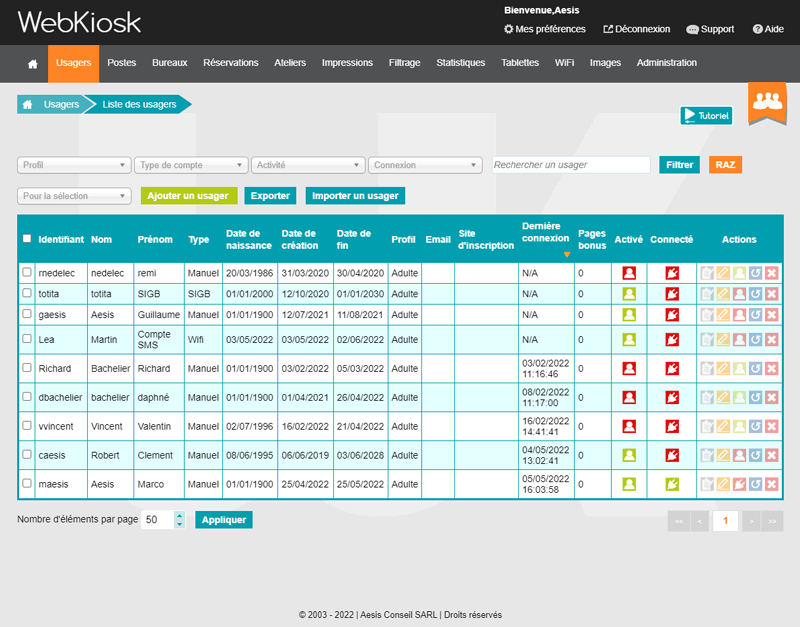Expand the Connexion filter dropdown

click(x=425, y=165)
